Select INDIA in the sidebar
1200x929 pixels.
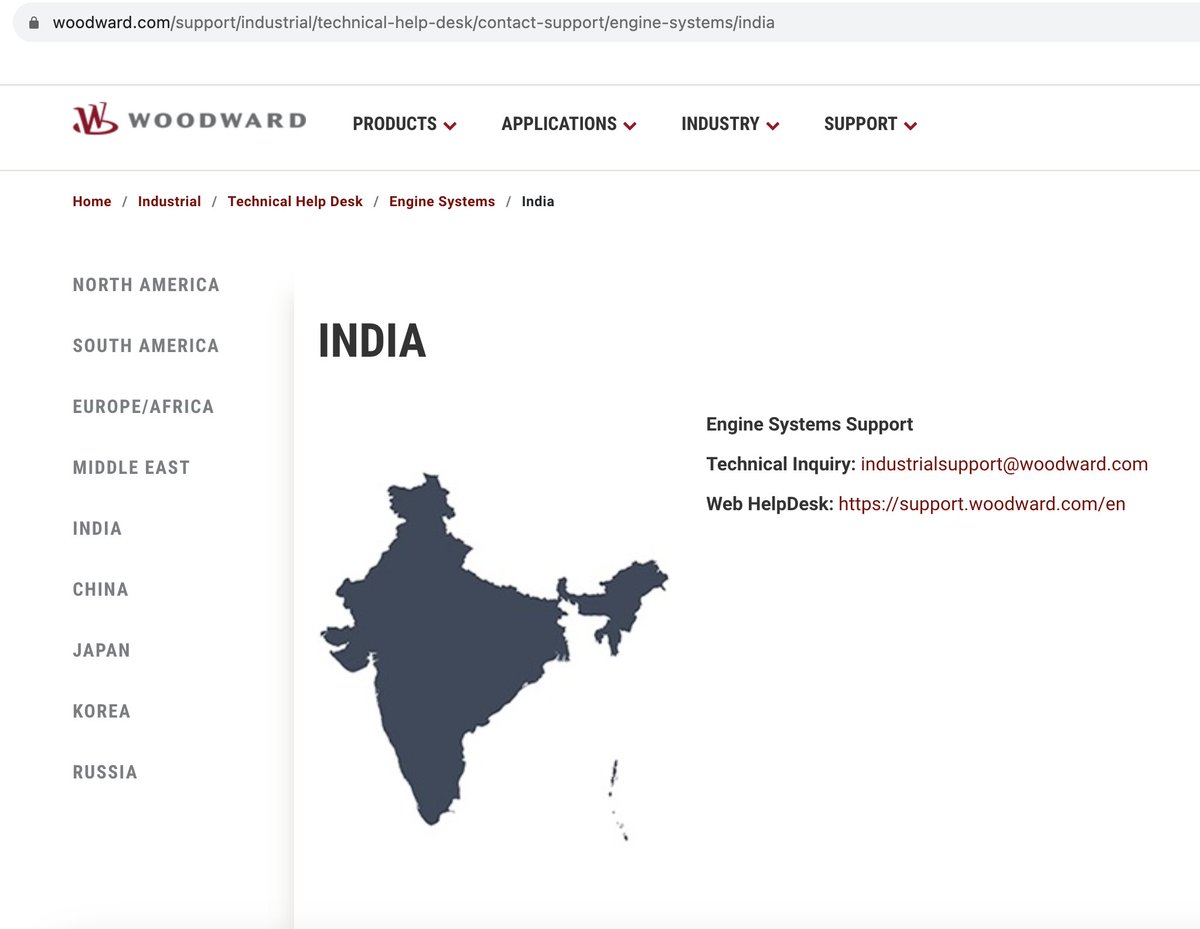(97, 529)
